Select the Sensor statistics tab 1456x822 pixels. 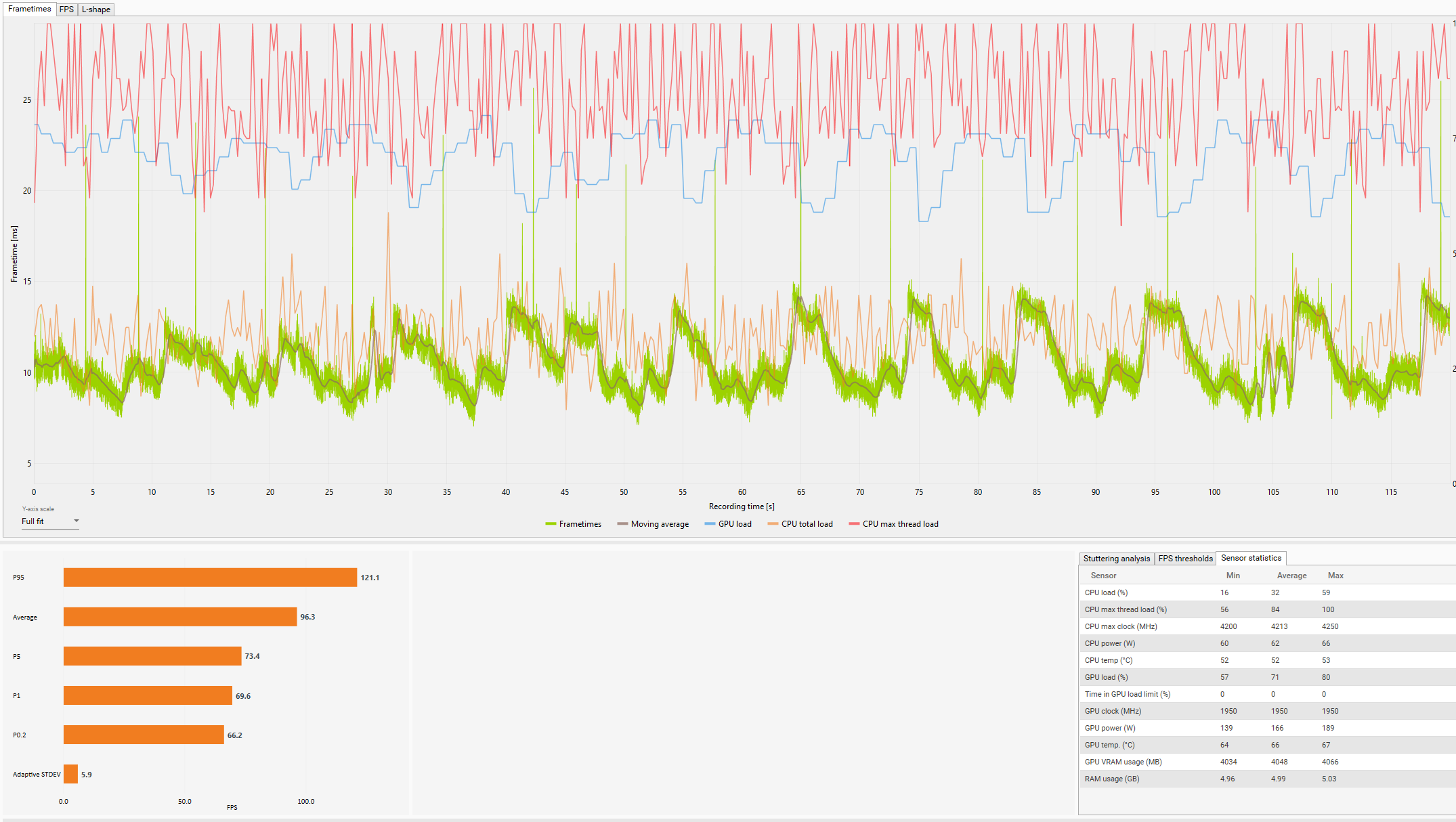point(1251,558)
